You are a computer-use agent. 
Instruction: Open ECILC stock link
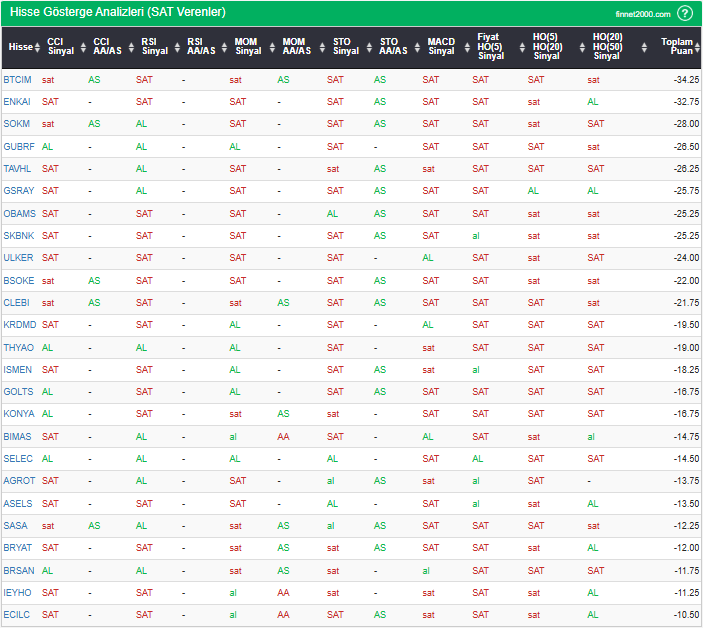pyautogui.click(x=17, y=615)
